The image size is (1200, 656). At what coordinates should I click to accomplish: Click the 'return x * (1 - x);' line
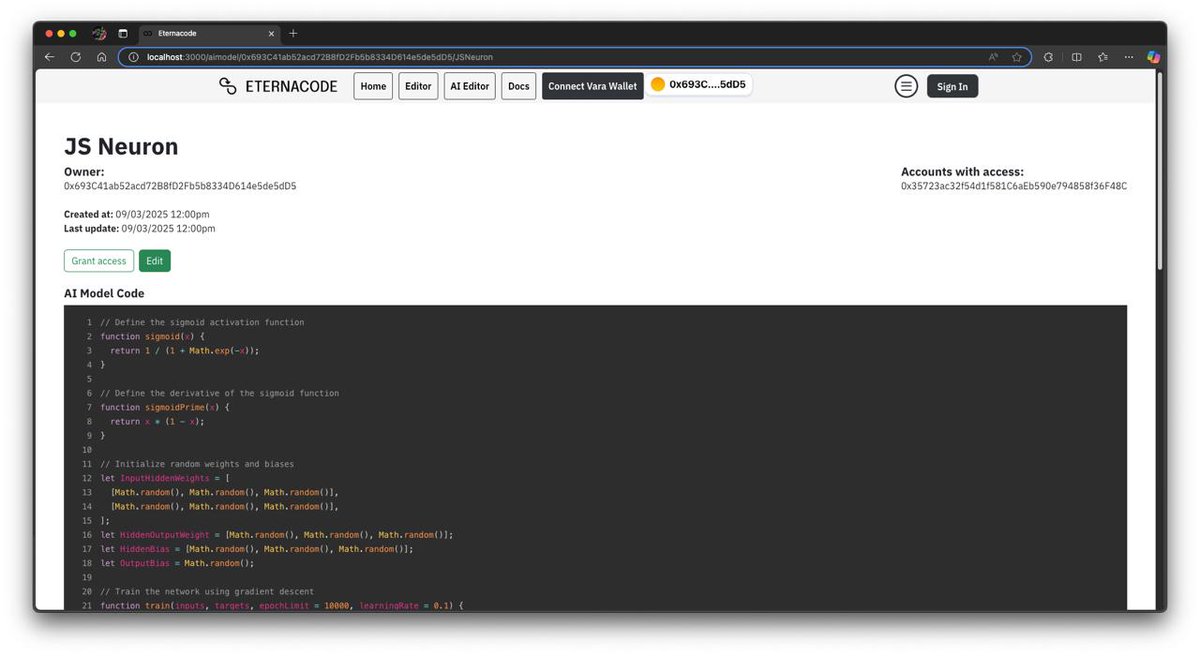(157, 421)
